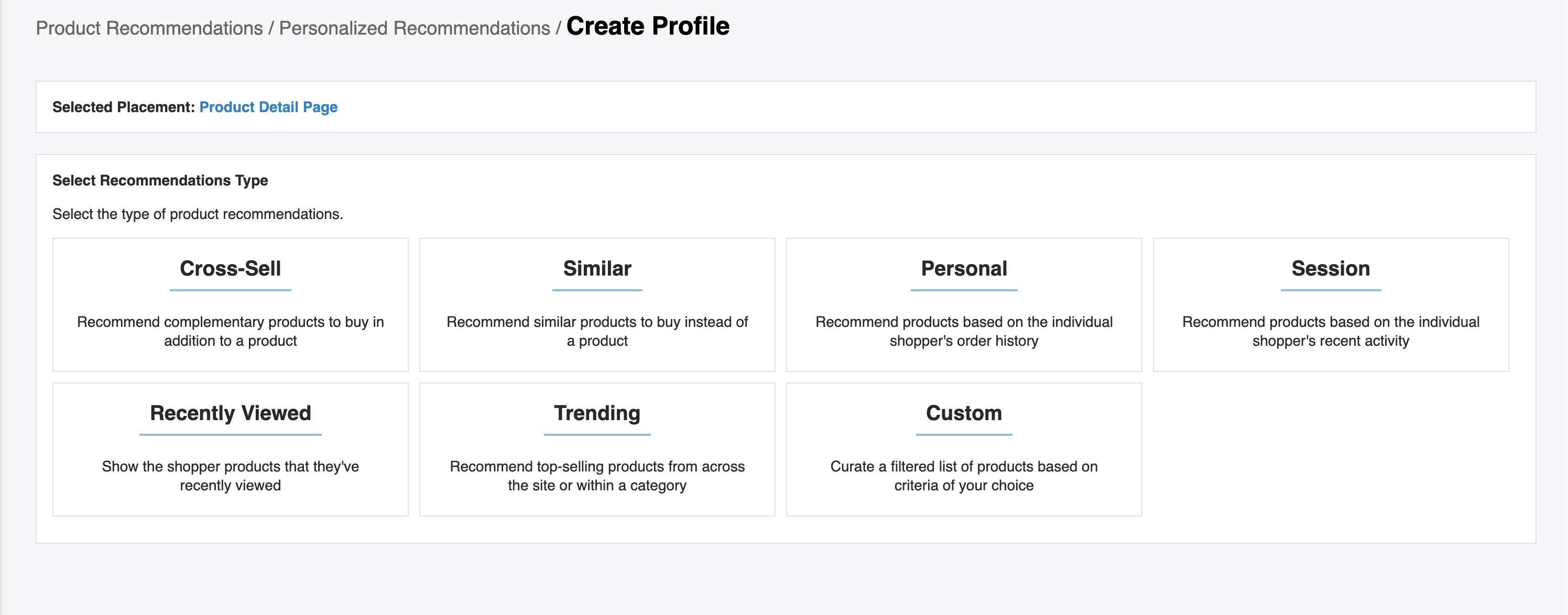Pick the Personal recommendation card
Screen dimensions: 1568x615
(964, 304)
